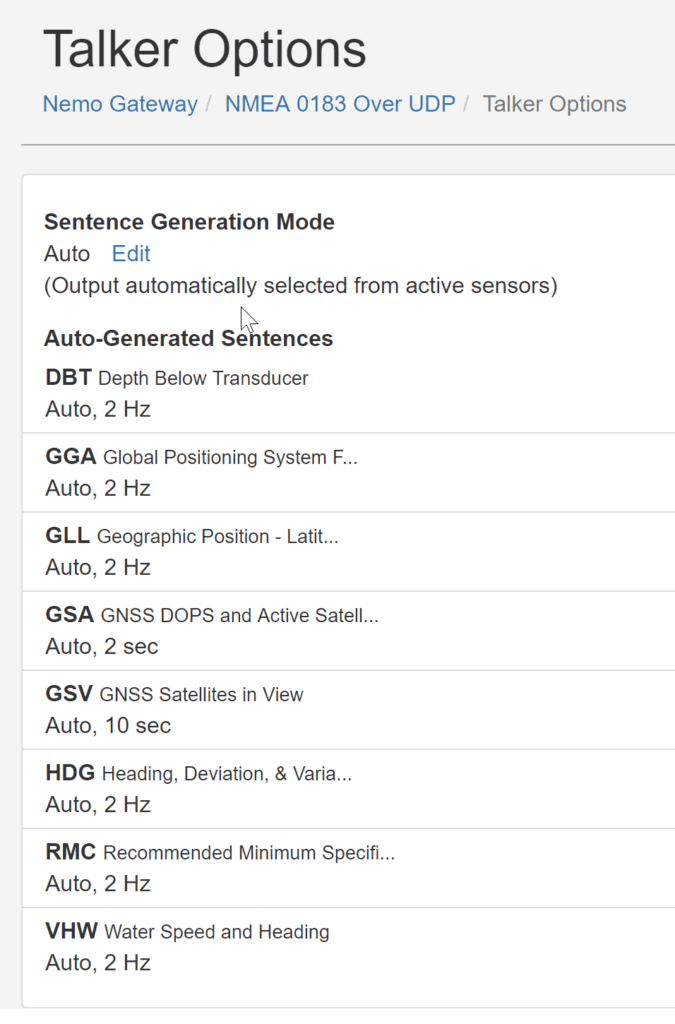This screenshot has width=675, height=1024.
Task: Select the HDG sentence code
Action: click(70, 773)
